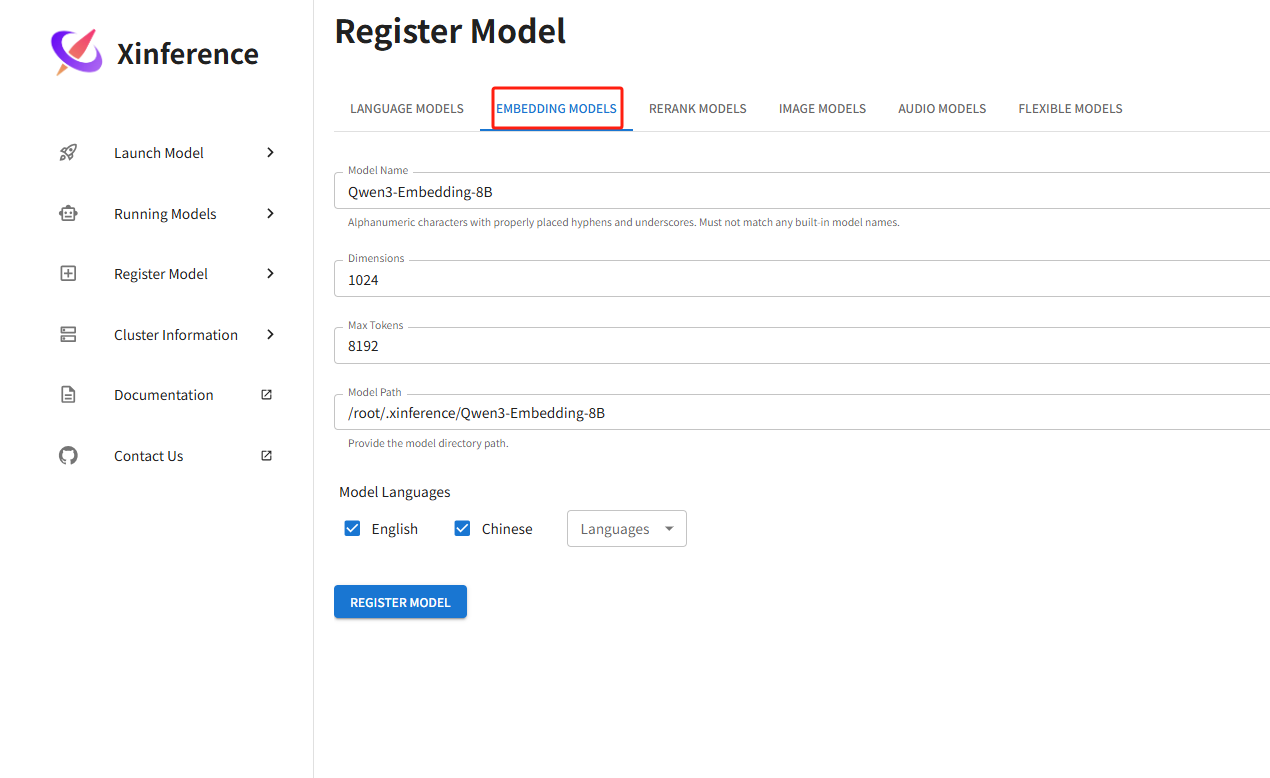Screen dimensions: 1270x778
Task: Expand the Register Model chevron
Action: pyautogui.click(x=270, y=273)
